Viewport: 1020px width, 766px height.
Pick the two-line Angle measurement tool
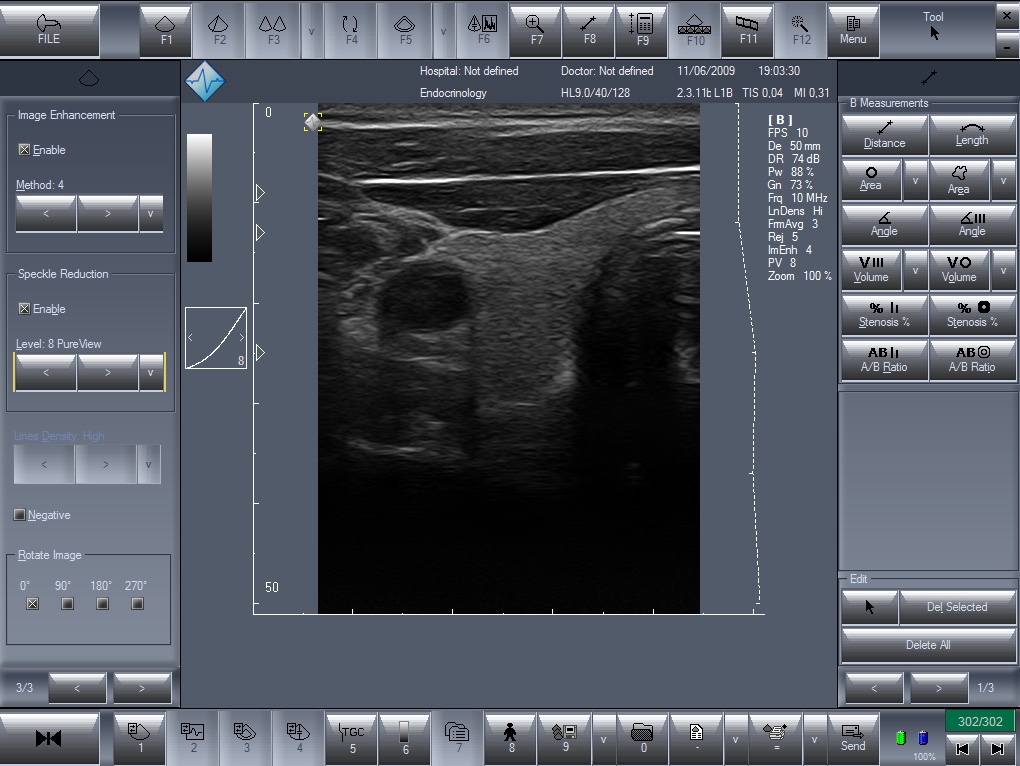(x=884, y=224)
